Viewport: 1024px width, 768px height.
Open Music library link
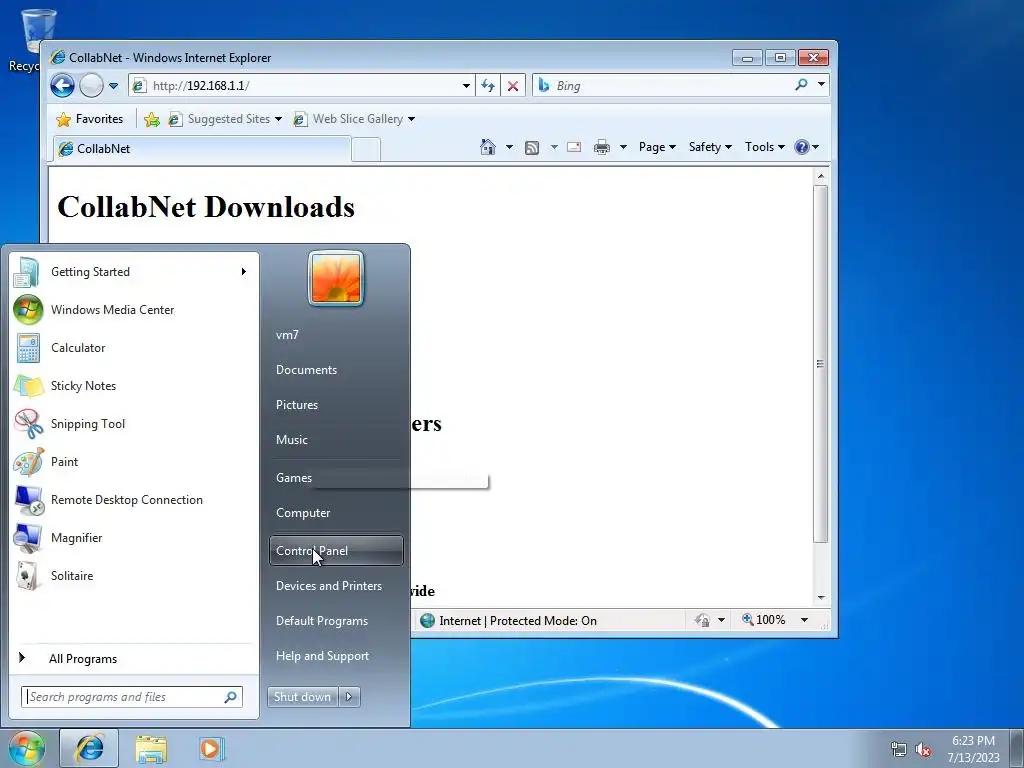tap(336, 440)
